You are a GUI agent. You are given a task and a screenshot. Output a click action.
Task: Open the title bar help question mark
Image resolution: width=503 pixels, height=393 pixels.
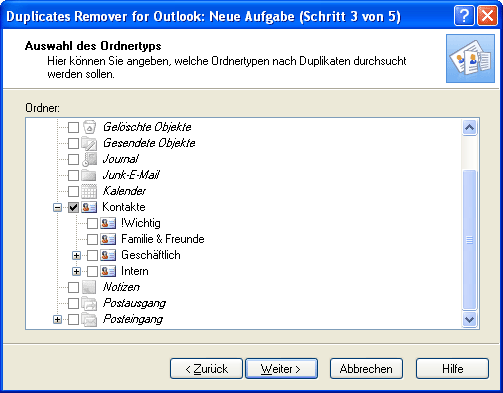pyautogui.click(x=464, y=16)
